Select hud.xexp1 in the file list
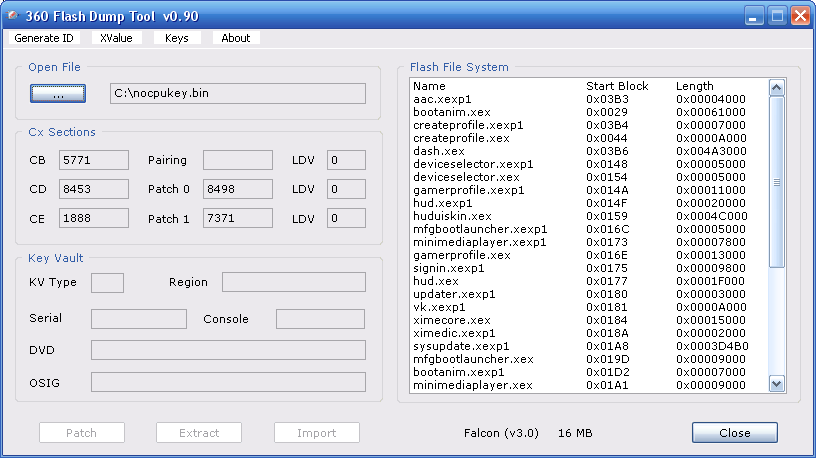 point(588,203)
